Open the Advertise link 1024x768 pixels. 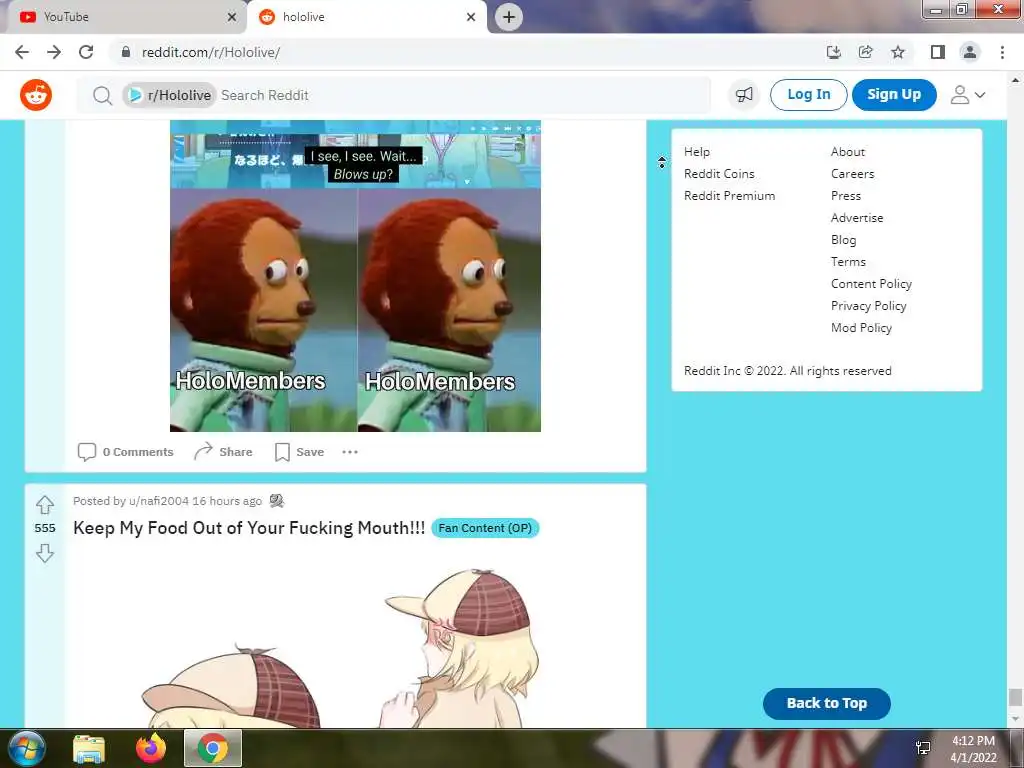click(857, 218)
